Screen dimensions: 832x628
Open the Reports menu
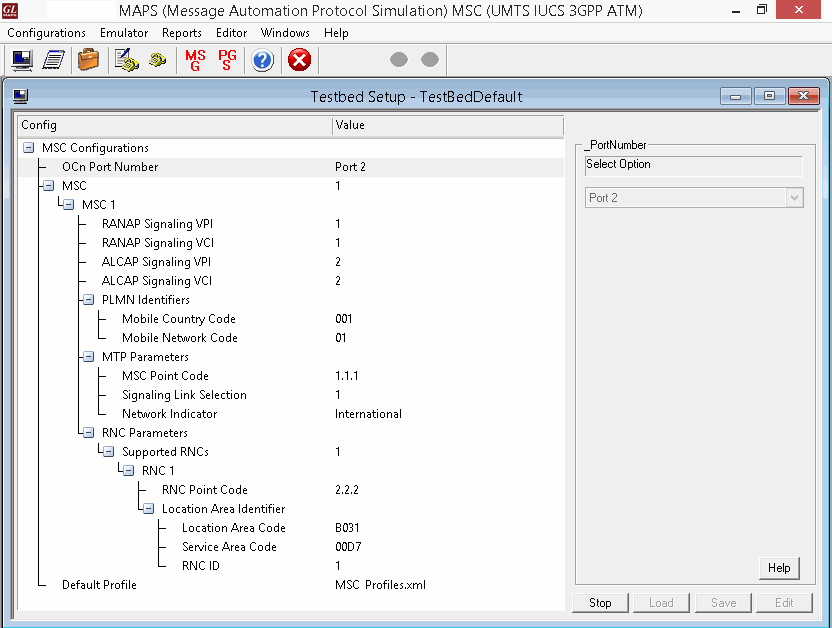(182, 32)
